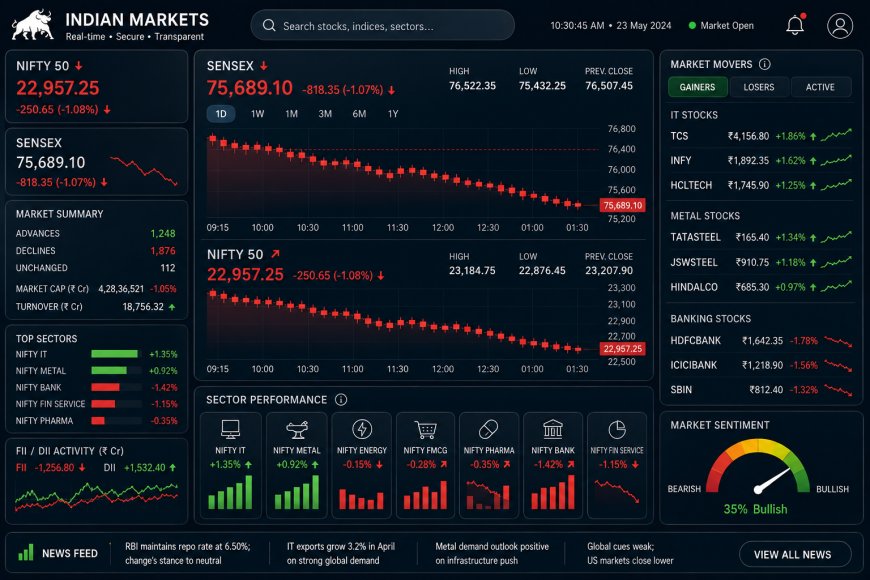Open the notifications bell
870x580 pixels.
[795, 25]
